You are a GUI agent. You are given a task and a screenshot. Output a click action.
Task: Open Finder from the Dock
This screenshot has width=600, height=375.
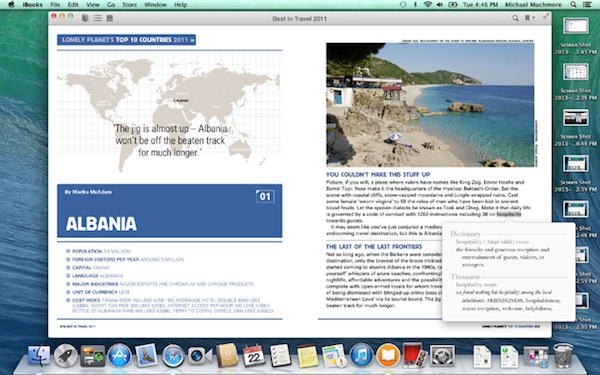39,355
